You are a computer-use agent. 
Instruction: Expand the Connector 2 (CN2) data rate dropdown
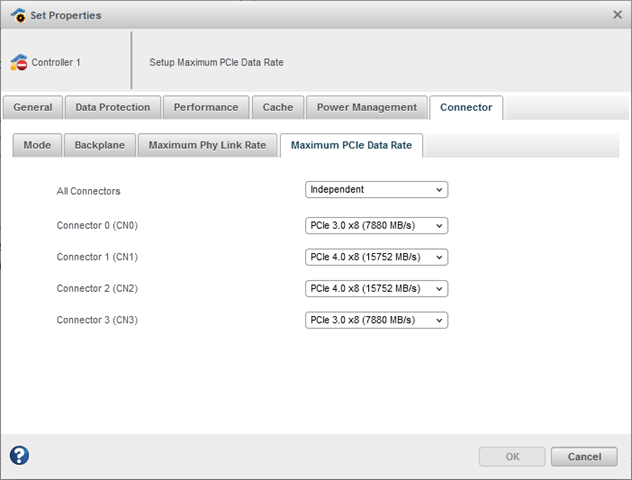pos(376,289)
